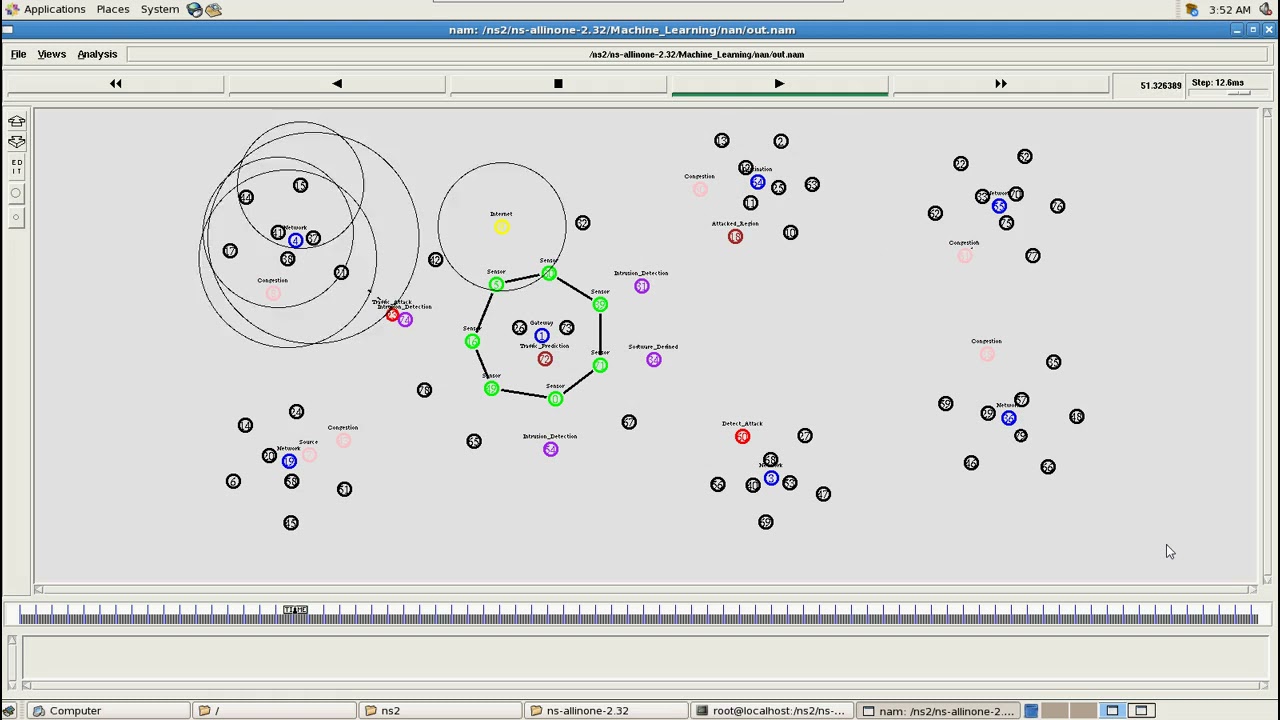The height and width of the screenshot is (720, 1280).
Task: Open the File menu
Action: click(x=18, y=54)
